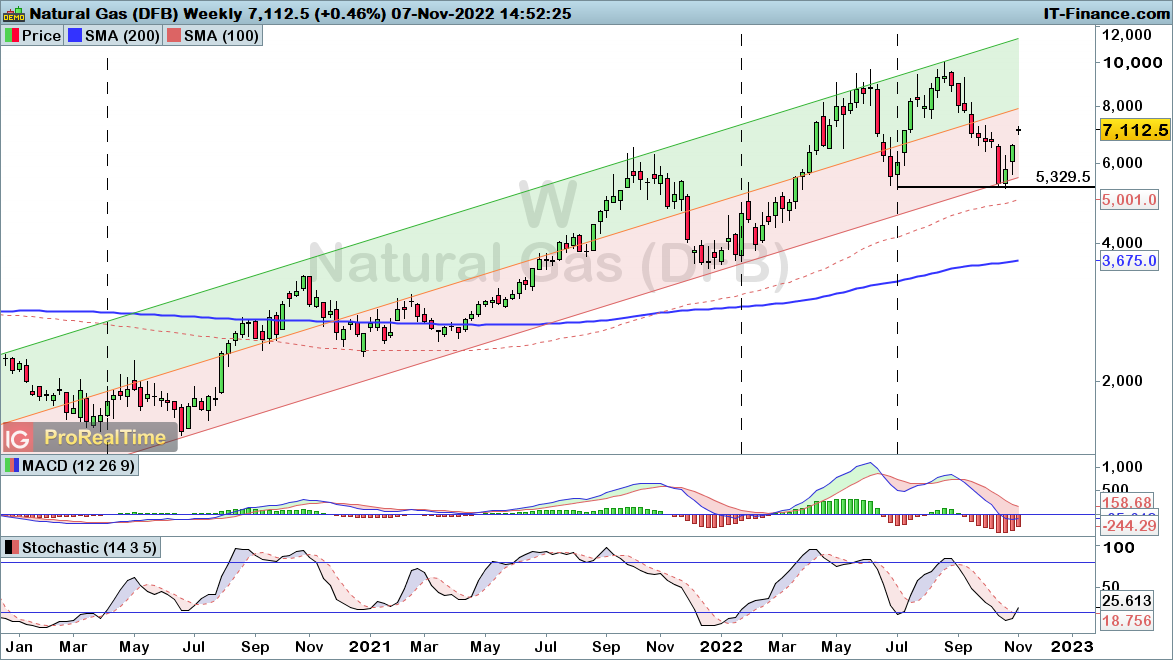1173x660 pixels.
Task: Open the SMA (100) legend label
Action: click(221, 36)
